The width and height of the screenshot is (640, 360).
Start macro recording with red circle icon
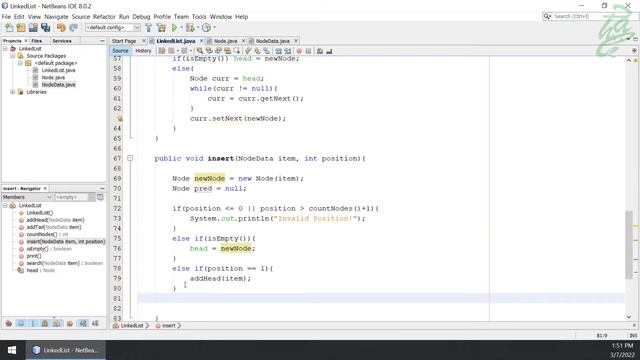[299, 51]
